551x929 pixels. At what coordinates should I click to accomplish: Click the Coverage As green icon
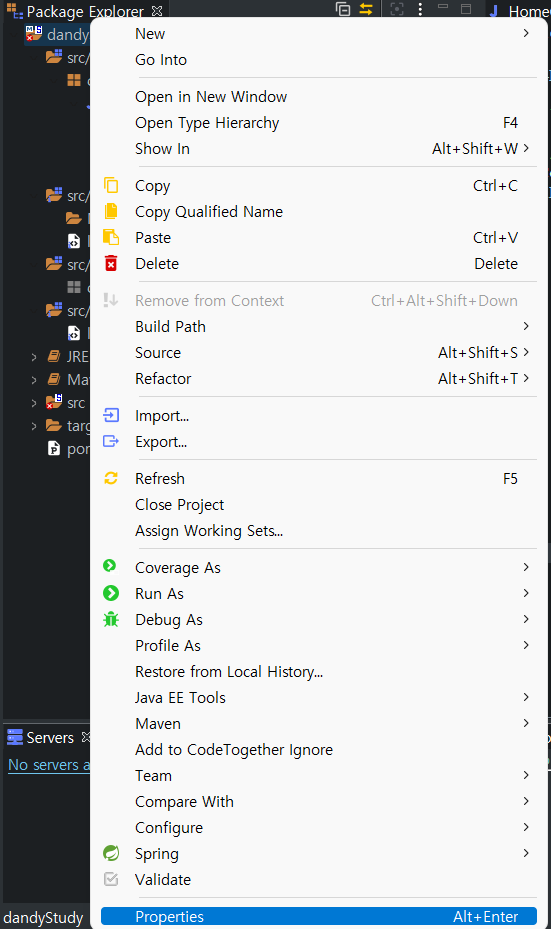[110, 566]
